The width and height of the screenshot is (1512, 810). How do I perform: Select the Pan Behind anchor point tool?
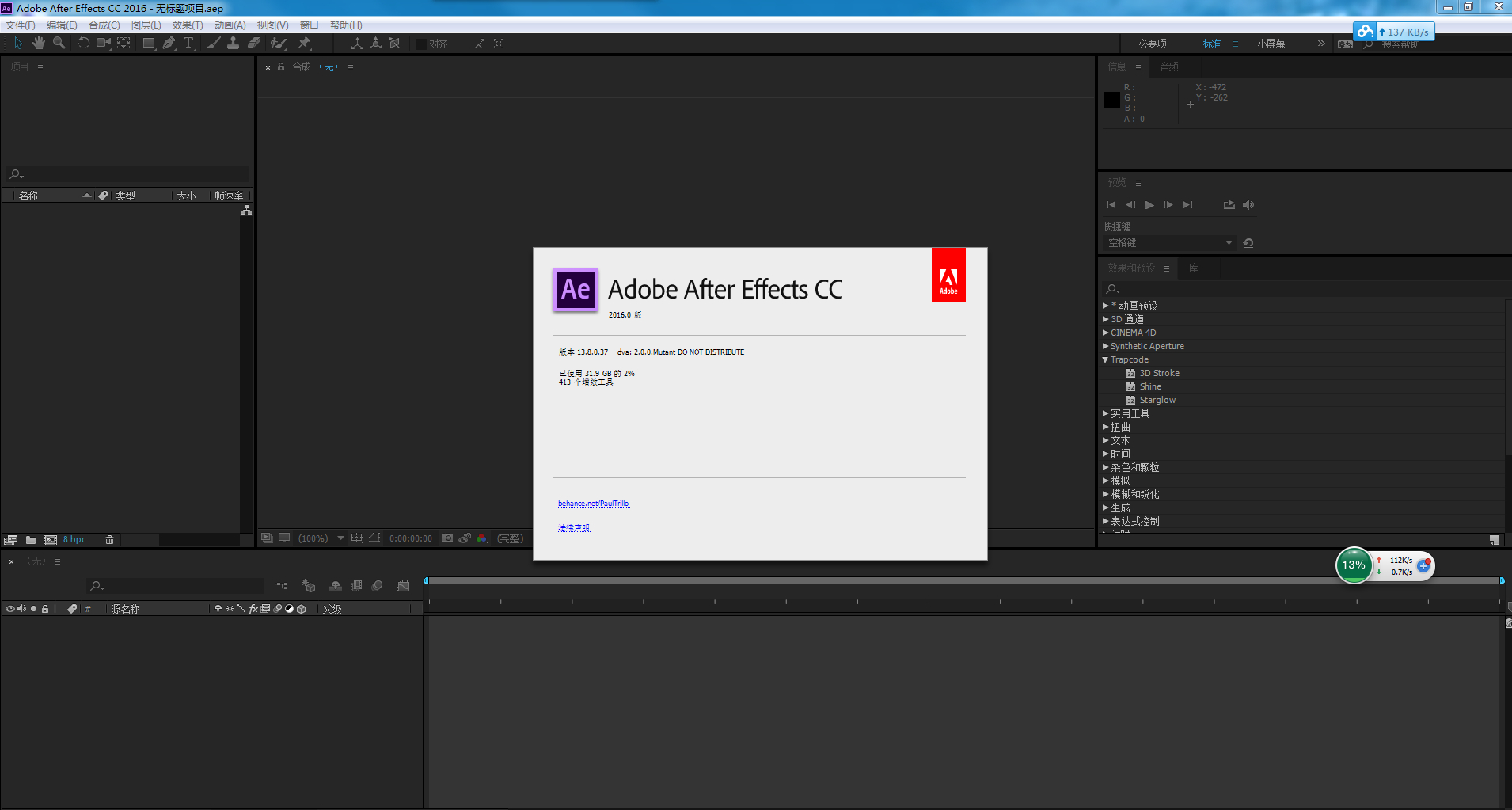(x=124, y=44)
